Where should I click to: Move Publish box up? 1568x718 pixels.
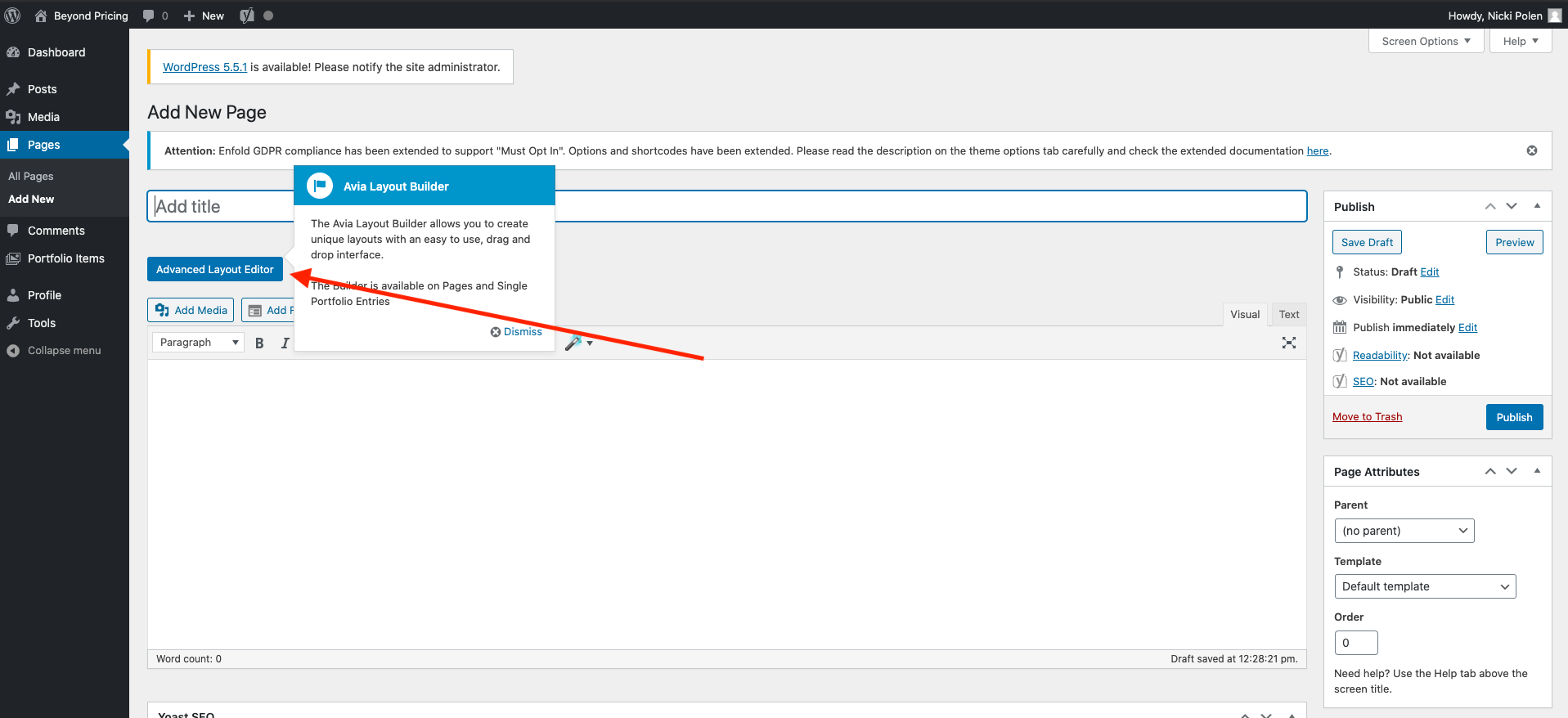[x=1490, y=206]
